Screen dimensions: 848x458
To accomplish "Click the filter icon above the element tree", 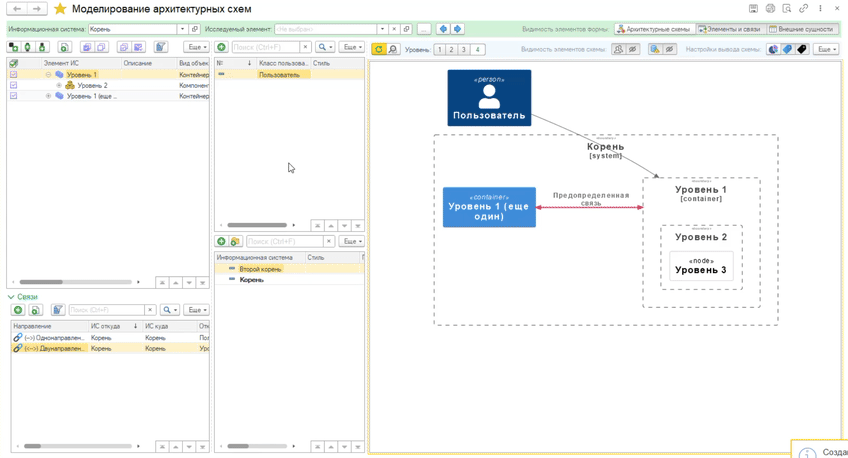I will click(x=160, y=47).
